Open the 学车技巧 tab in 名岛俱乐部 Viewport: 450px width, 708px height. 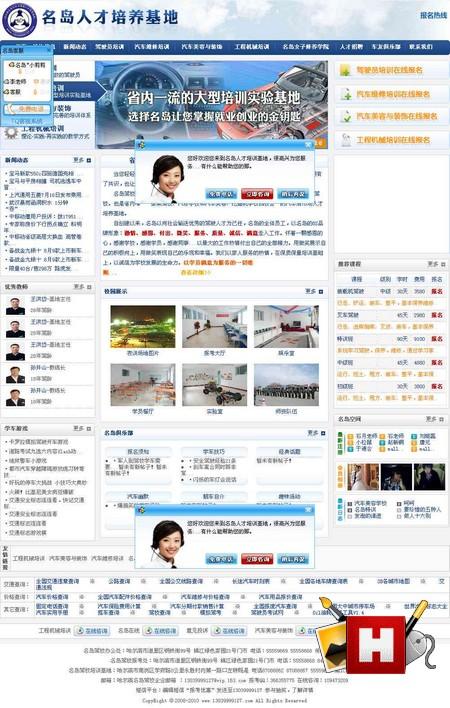click(214, 451)
